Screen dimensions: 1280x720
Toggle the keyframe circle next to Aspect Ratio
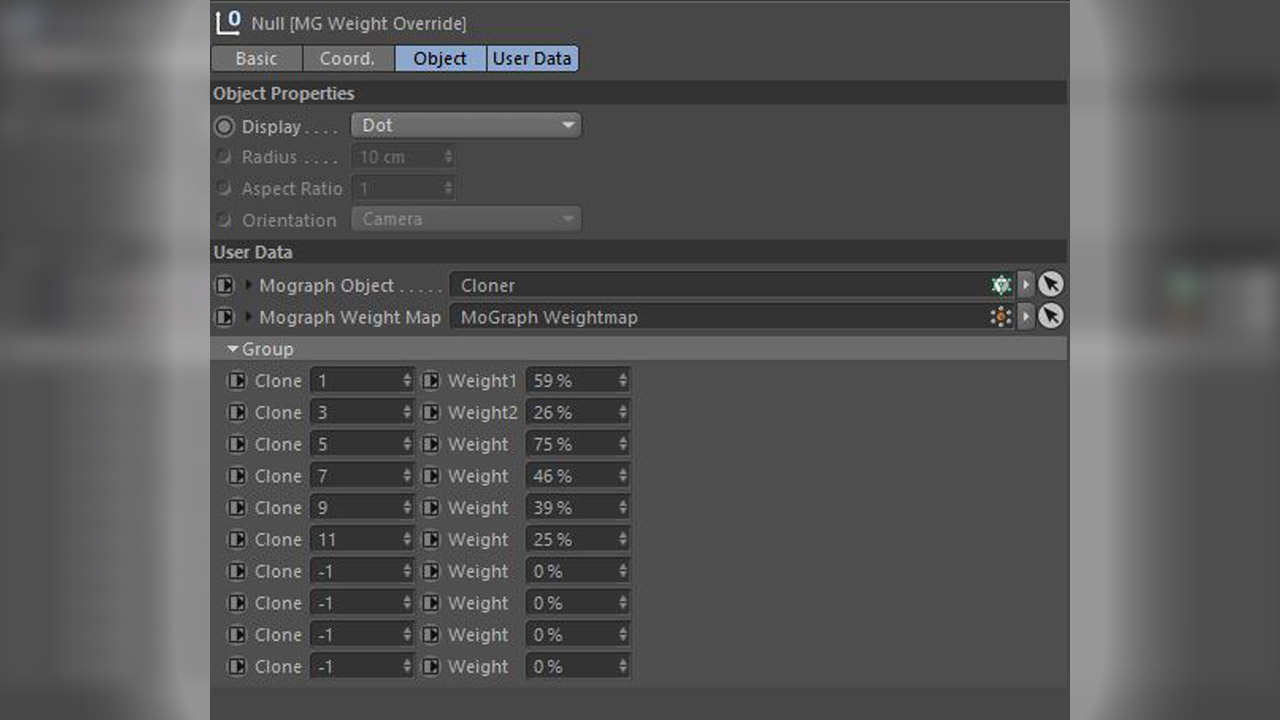point(222,188)
